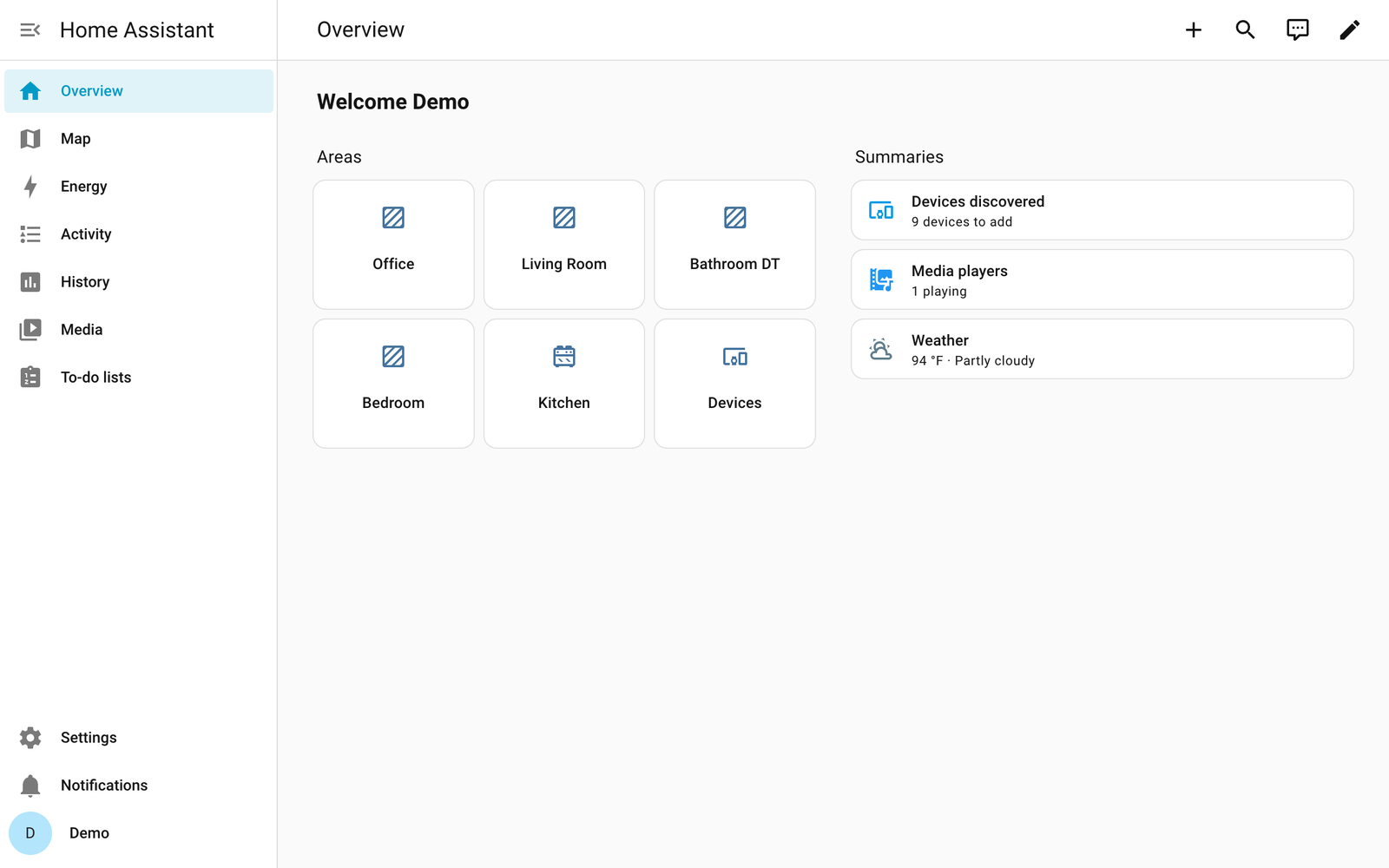Click the Demo user name text
This screenshot has height=868, width=1389.
[x=89, y=833]
